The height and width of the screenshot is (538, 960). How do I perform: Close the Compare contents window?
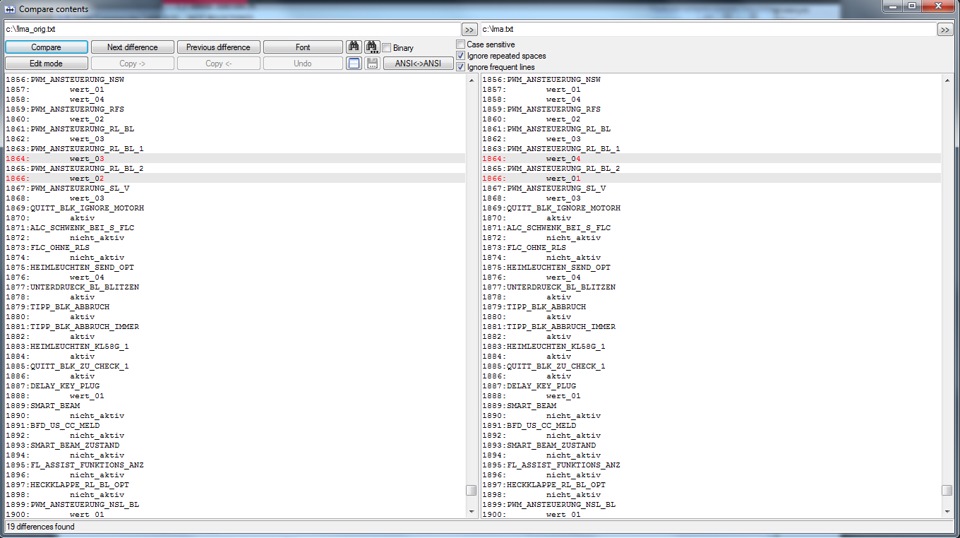coord(939,6)
